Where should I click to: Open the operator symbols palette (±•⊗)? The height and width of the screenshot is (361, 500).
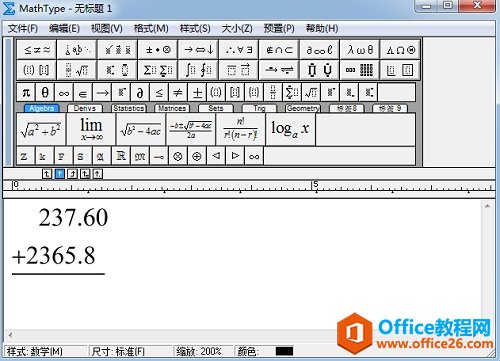pos(158,50)
